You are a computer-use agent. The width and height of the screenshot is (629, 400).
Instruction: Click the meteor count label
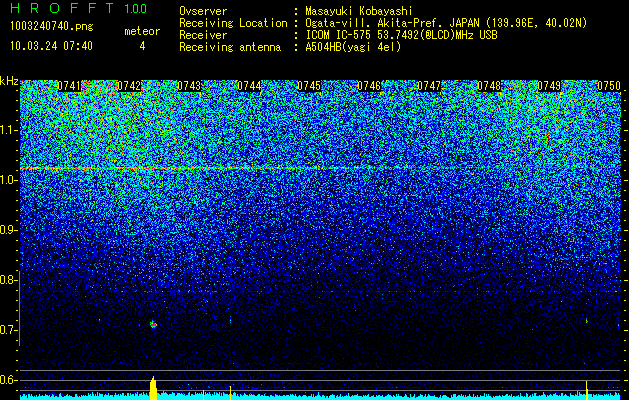point(142,31)
